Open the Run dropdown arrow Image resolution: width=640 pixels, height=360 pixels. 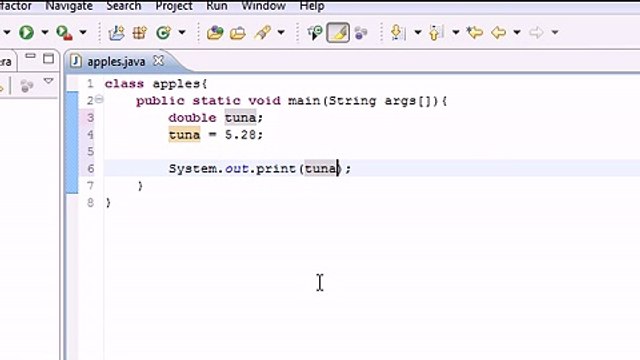point(44,32)
